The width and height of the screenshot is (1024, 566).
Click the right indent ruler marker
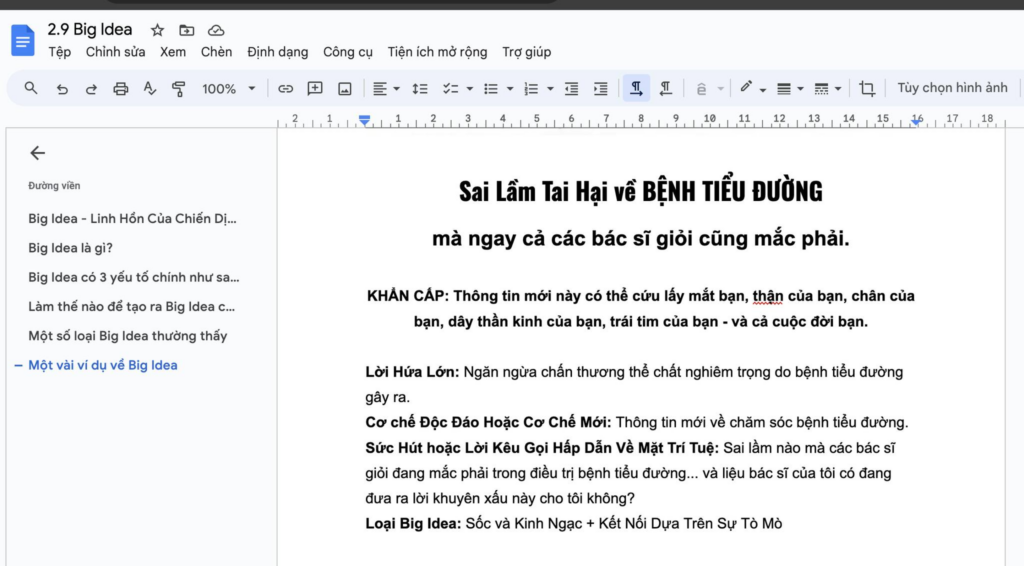pyautogui.click(x=917, y=121)
